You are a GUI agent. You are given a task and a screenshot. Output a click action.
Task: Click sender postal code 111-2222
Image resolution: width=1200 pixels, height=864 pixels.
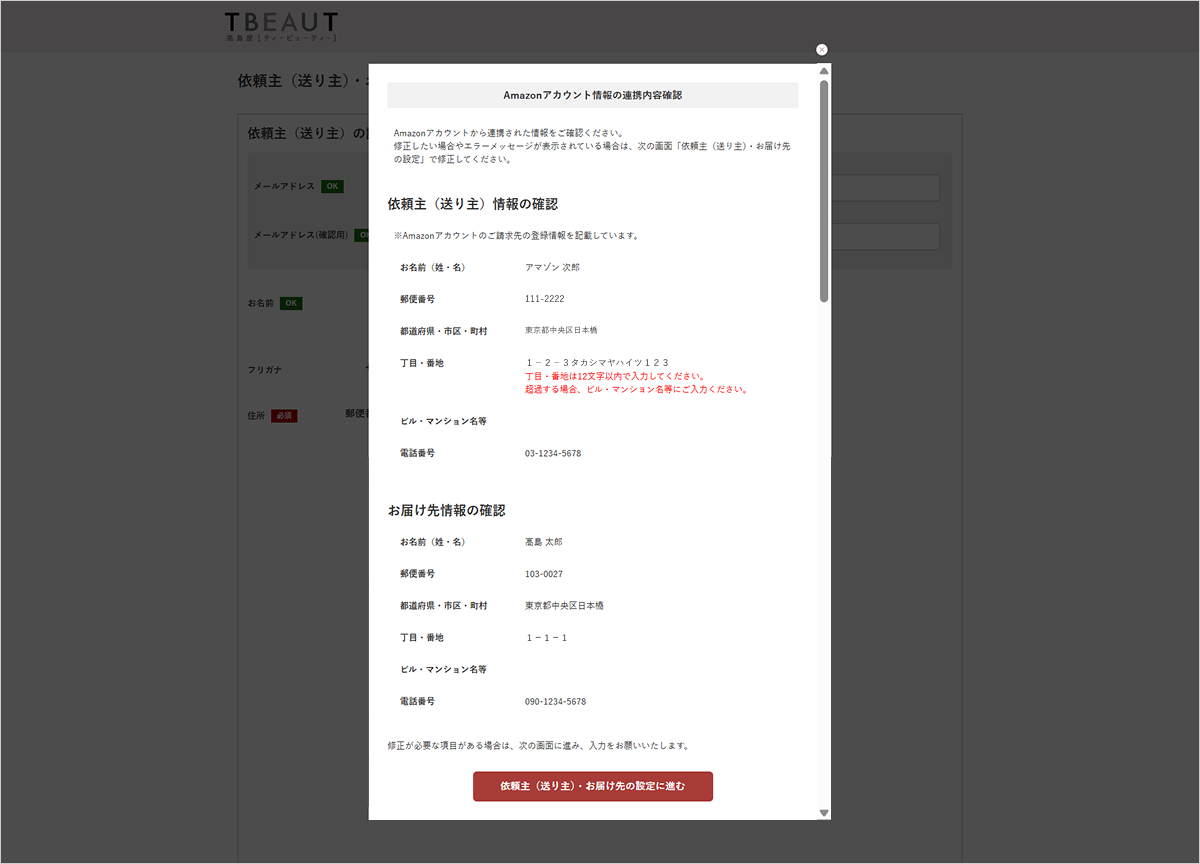544,299
